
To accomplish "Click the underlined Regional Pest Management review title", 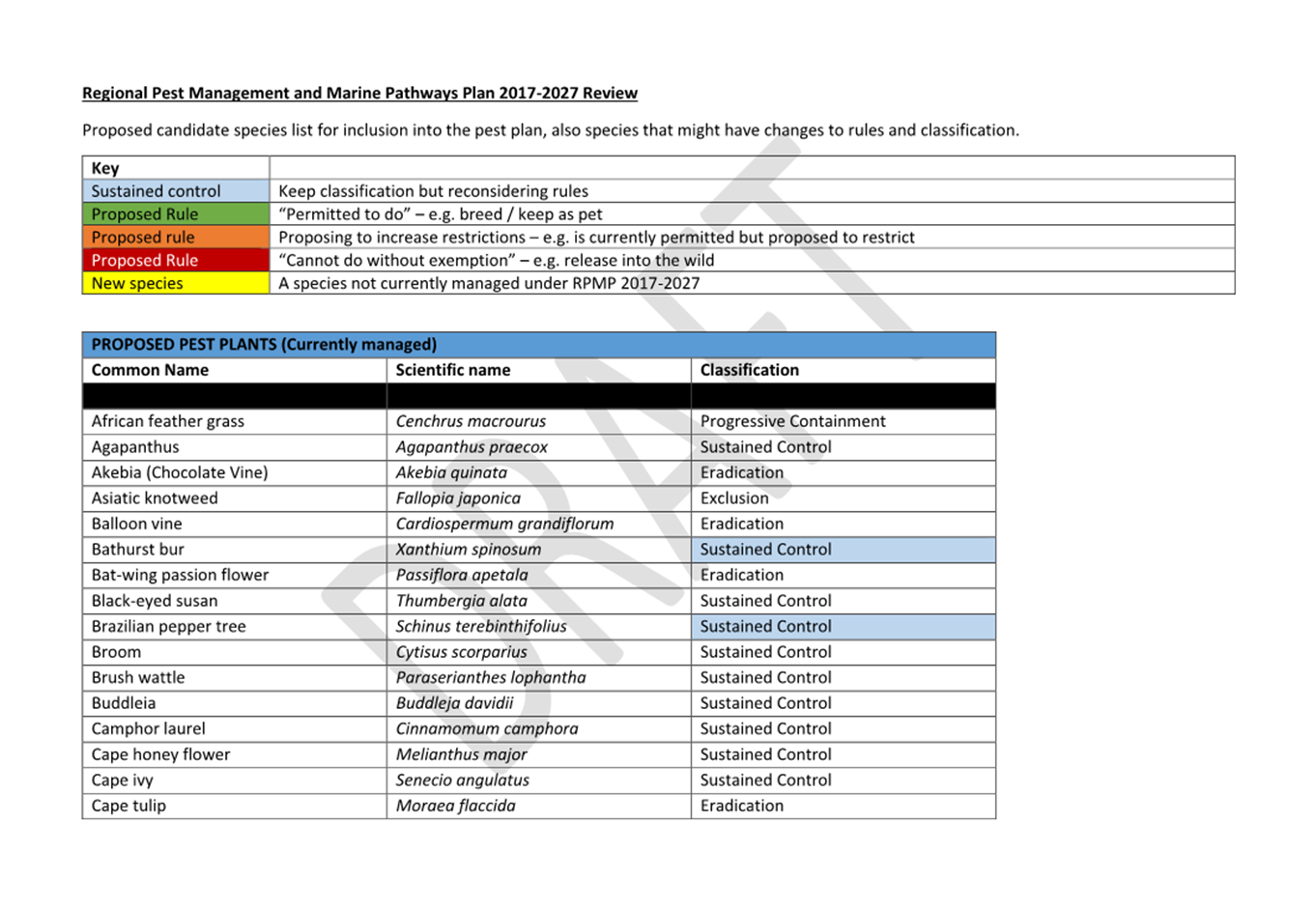I will point(359,93).
